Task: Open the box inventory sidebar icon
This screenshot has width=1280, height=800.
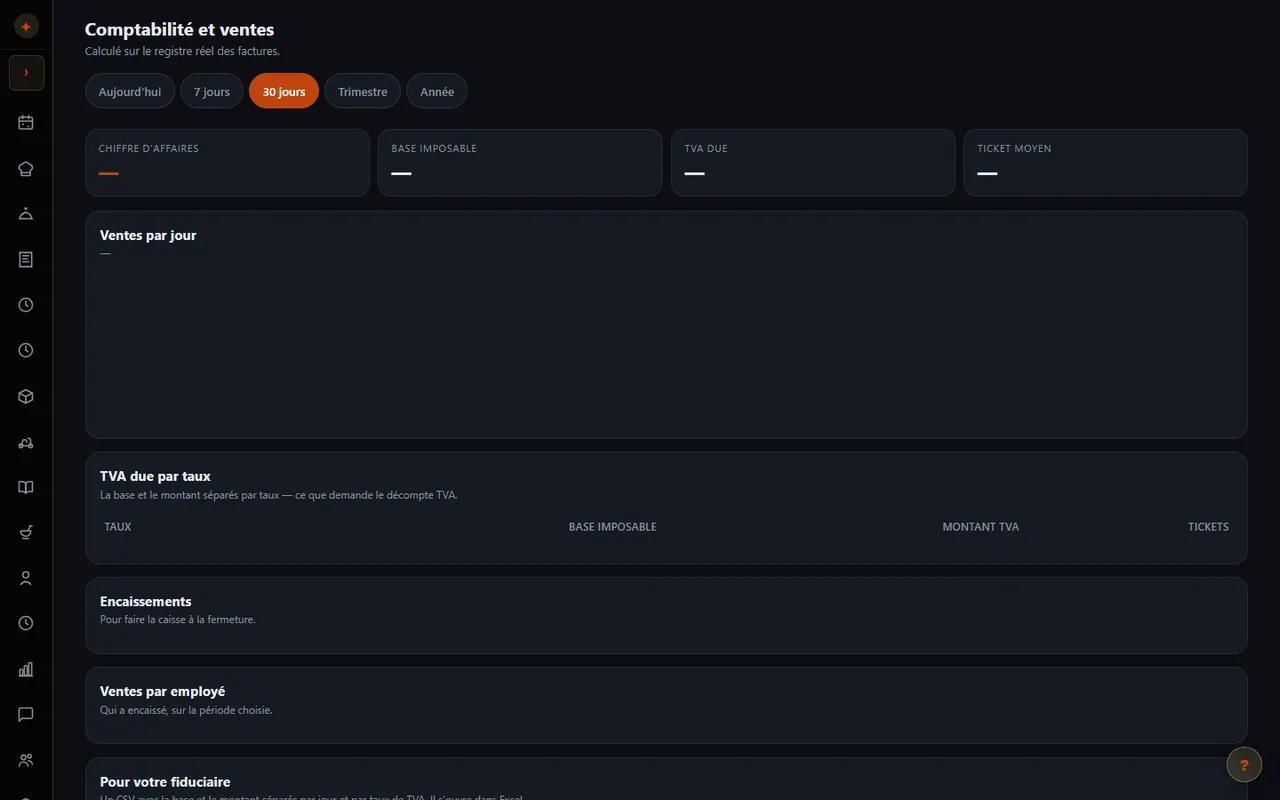Action: 26,396
